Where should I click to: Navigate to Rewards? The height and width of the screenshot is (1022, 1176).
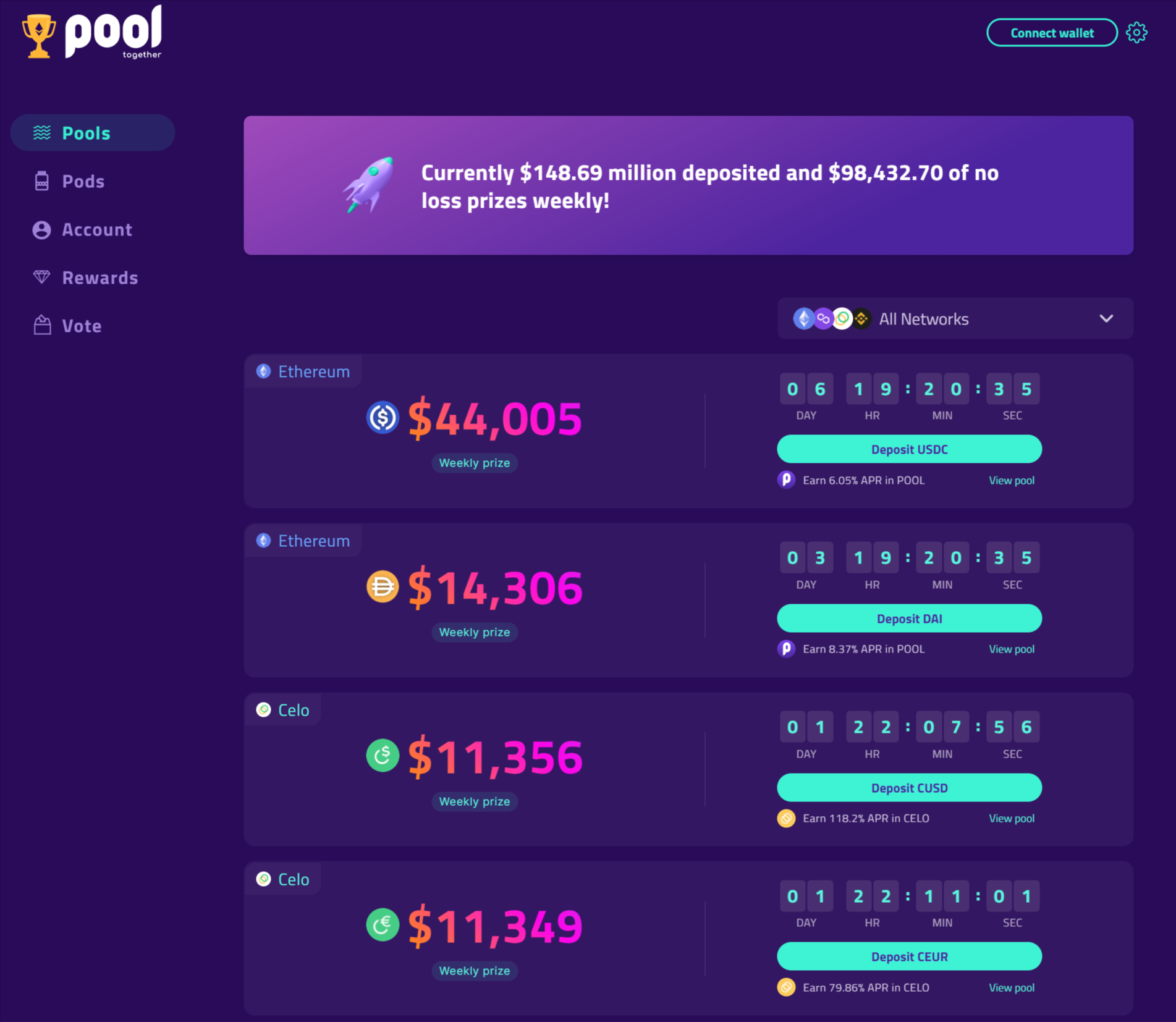99,277
